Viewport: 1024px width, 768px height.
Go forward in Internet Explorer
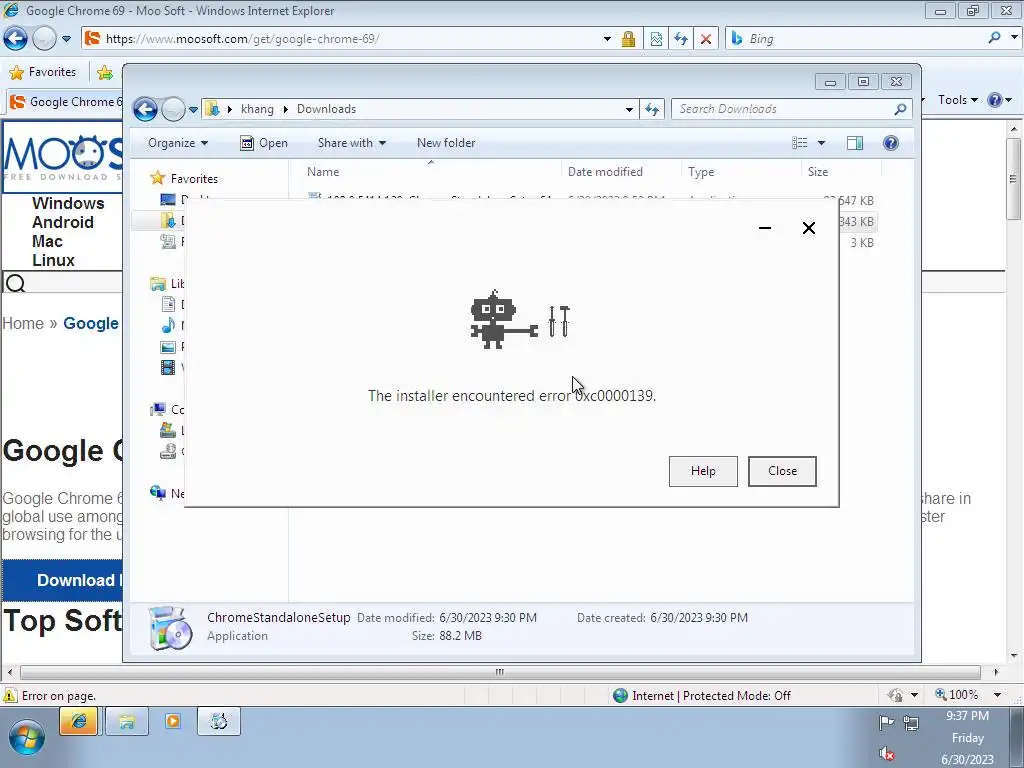point(44,39)
